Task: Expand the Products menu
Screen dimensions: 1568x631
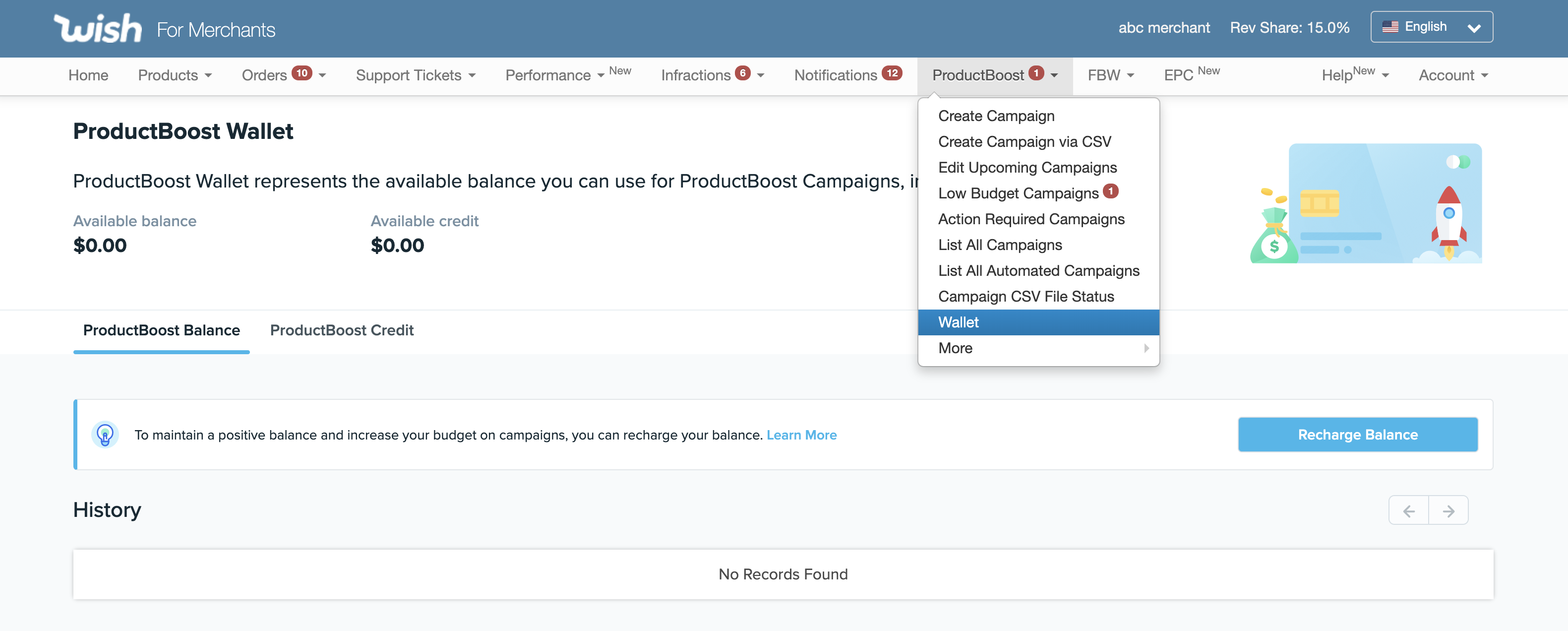Action: point(175,75)
